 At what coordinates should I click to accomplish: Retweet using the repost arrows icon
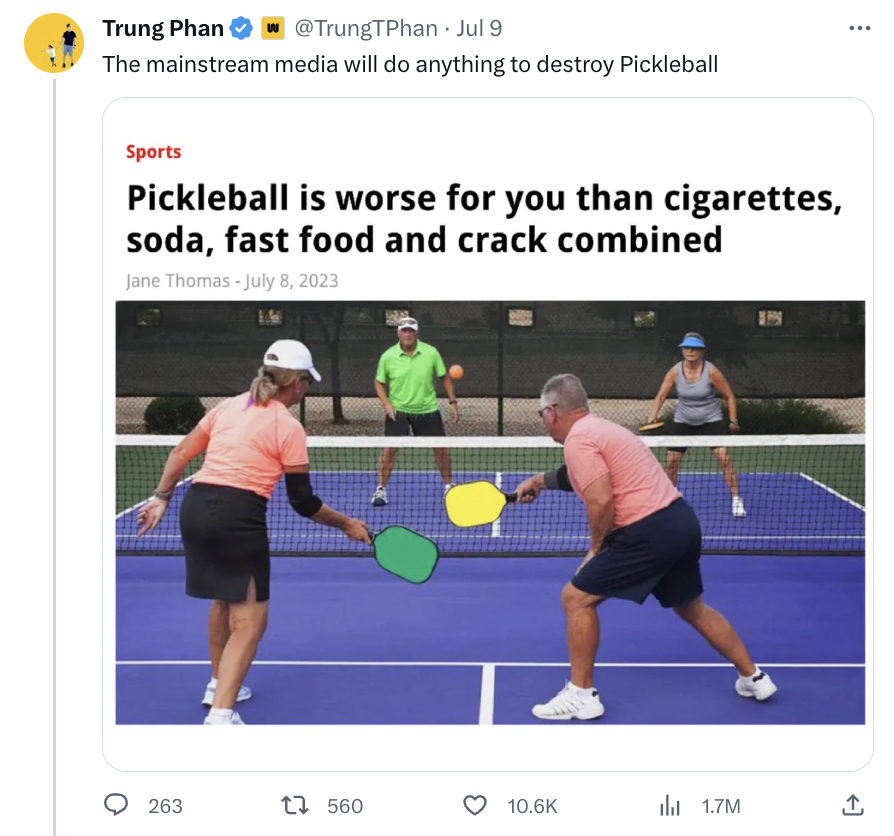(x=295, y=805)
